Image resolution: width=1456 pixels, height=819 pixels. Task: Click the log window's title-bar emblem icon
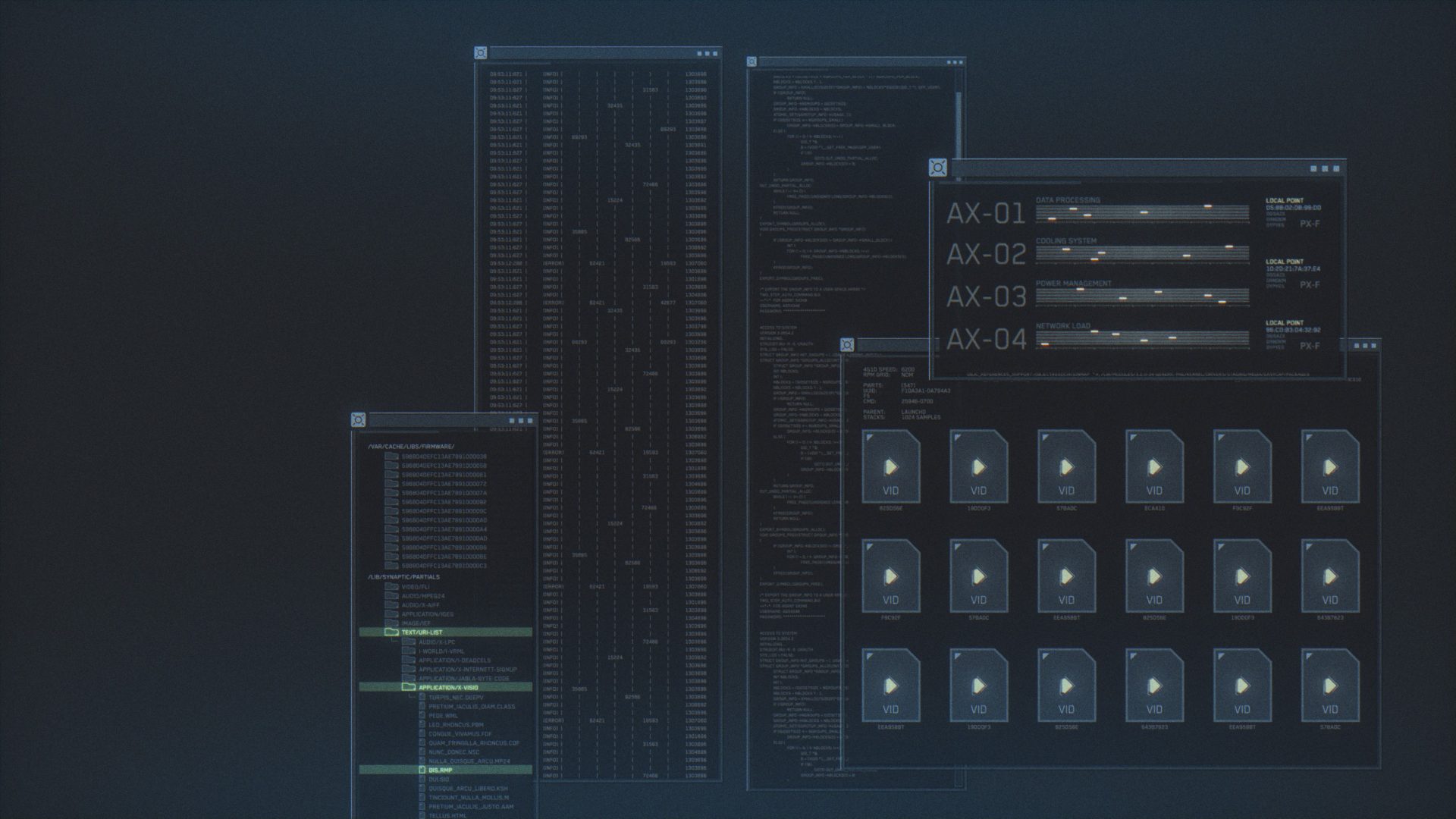point(480,53)
